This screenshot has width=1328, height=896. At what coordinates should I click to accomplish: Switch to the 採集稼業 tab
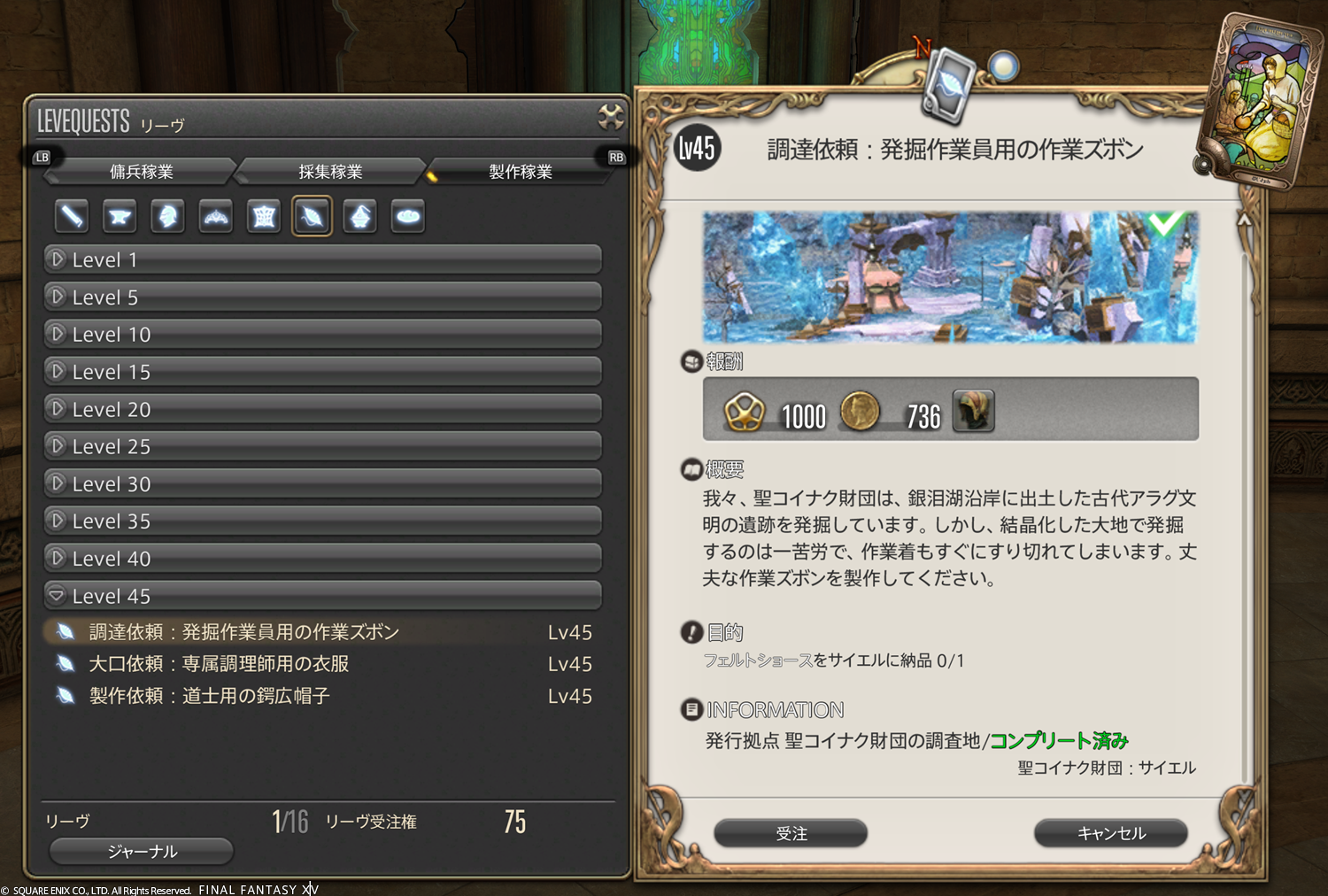[330, 171]
